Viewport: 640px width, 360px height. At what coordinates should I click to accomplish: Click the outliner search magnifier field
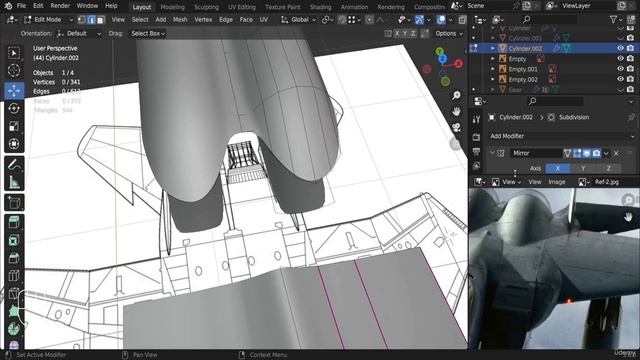pos(550,19)
